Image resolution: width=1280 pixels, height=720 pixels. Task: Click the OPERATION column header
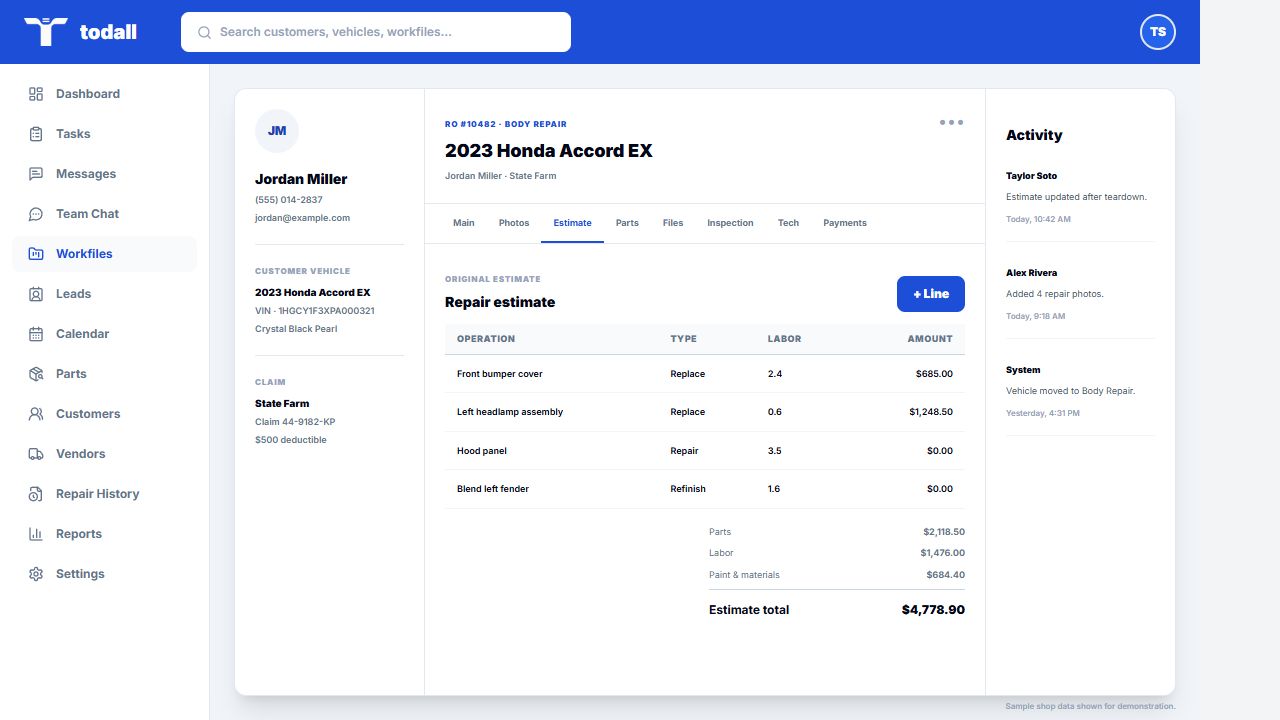point(486,339)
